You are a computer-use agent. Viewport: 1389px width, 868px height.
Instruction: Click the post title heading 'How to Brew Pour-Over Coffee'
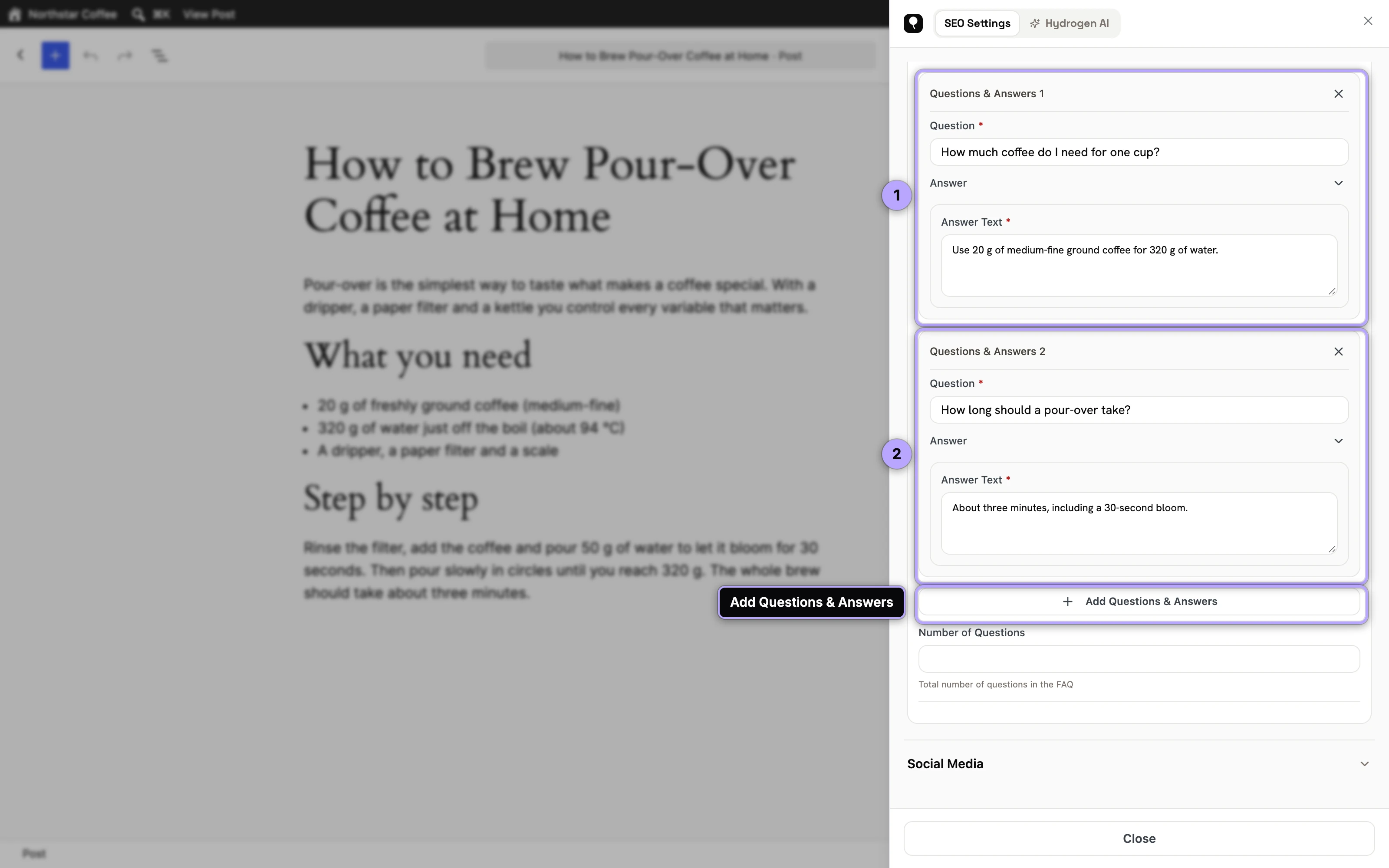[x=549, y=190]
